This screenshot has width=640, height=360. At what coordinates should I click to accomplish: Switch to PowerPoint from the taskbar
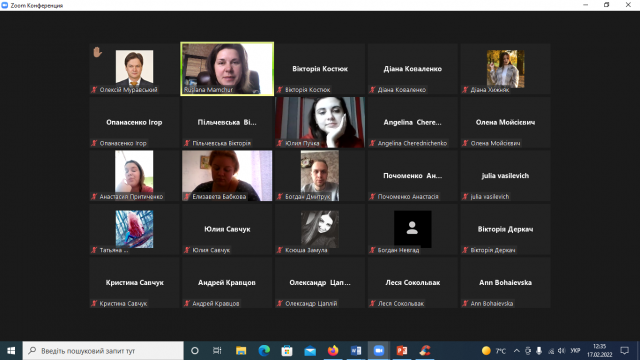[402, 351]
